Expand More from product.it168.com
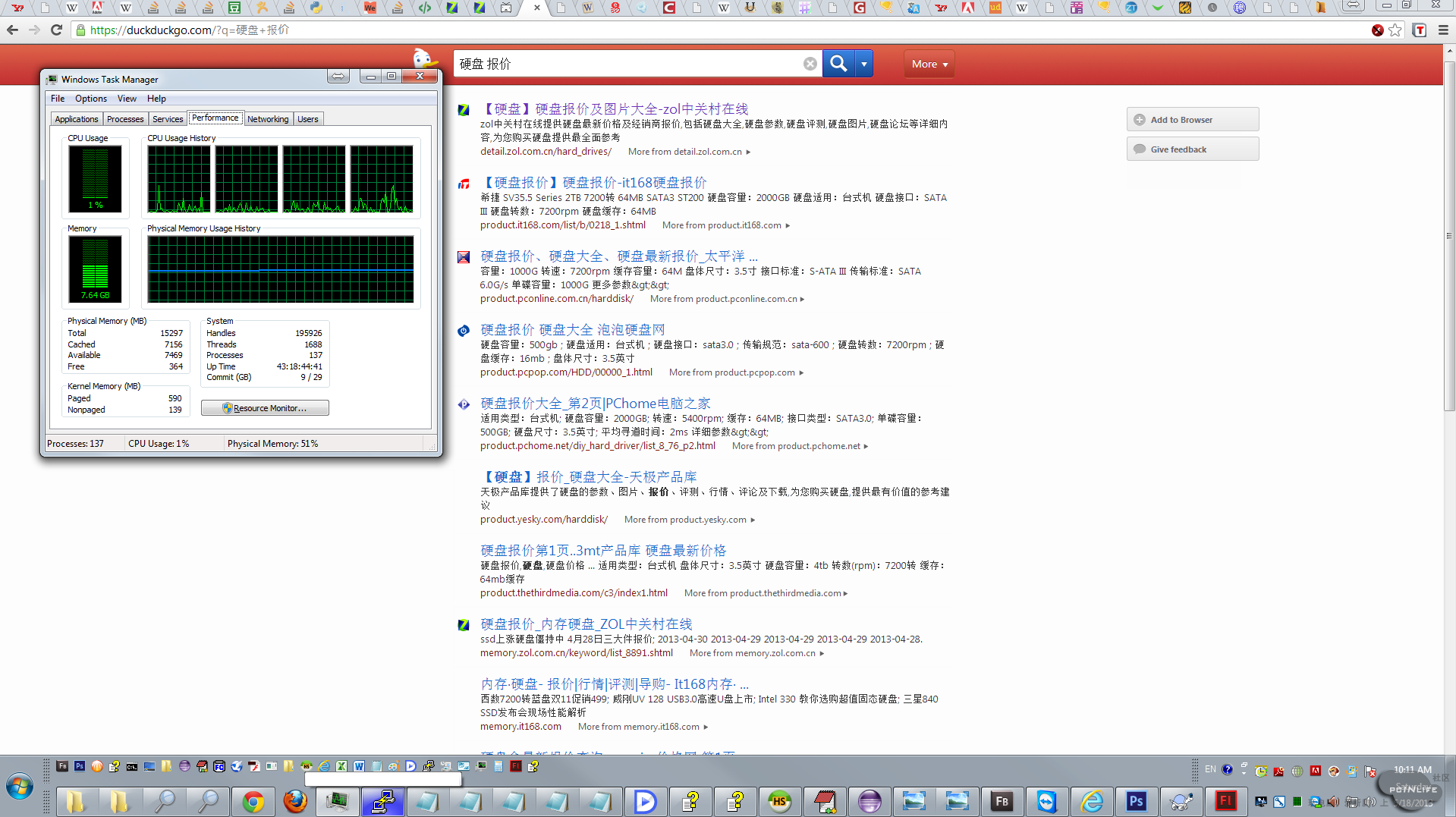 coord(726,225)
